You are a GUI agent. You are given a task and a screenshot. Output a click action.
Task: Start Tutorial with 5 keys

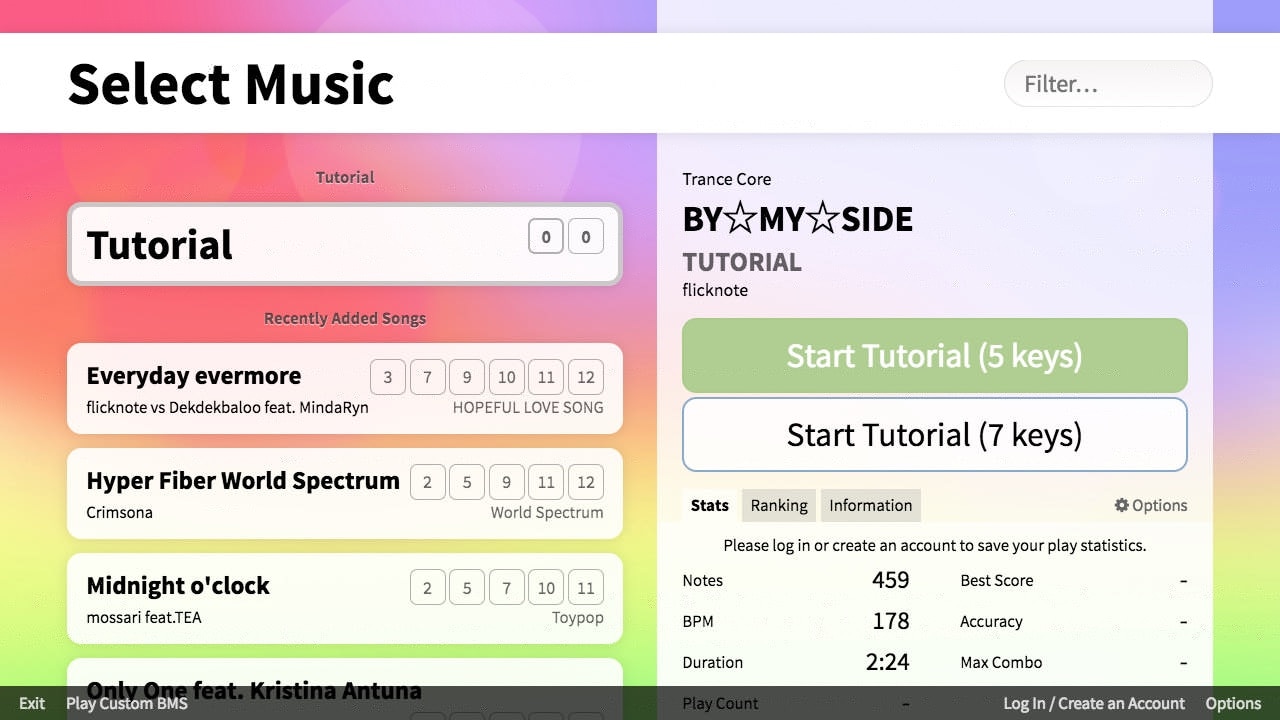tap(934, 356)
